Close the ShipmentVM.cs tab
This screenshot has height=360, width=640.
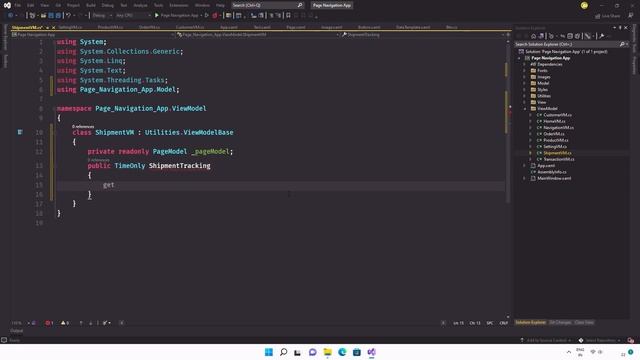pos(53,27)
